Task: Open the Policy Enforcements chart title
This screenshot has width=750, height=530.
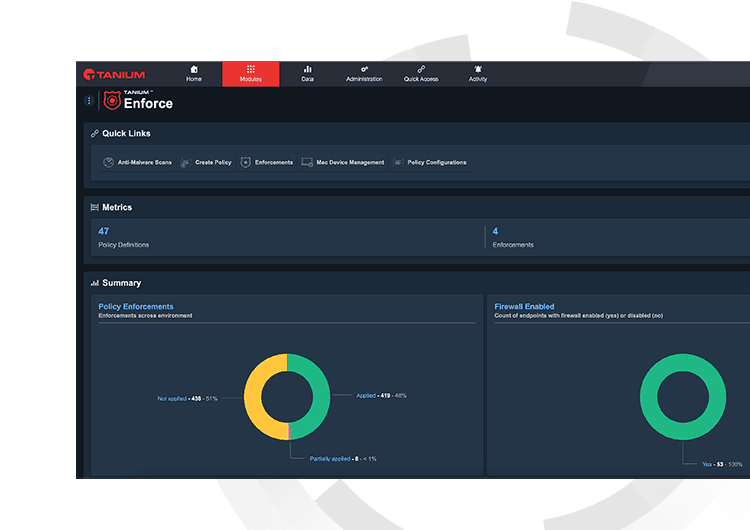Action: coord(136,307)
